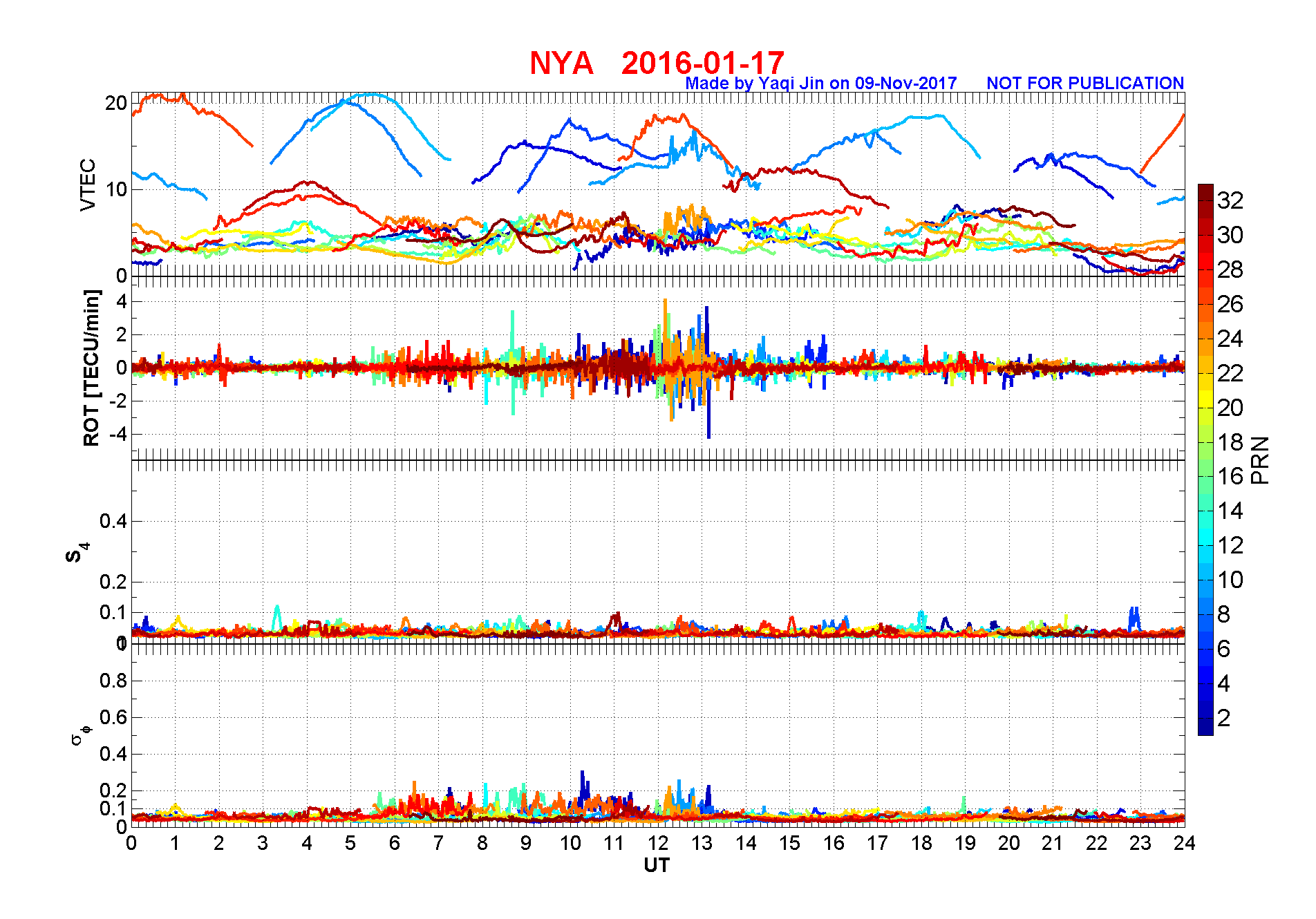Click the S4 axis tick "0.2"
Screen dimensions: 1316x919
point(113,582)
